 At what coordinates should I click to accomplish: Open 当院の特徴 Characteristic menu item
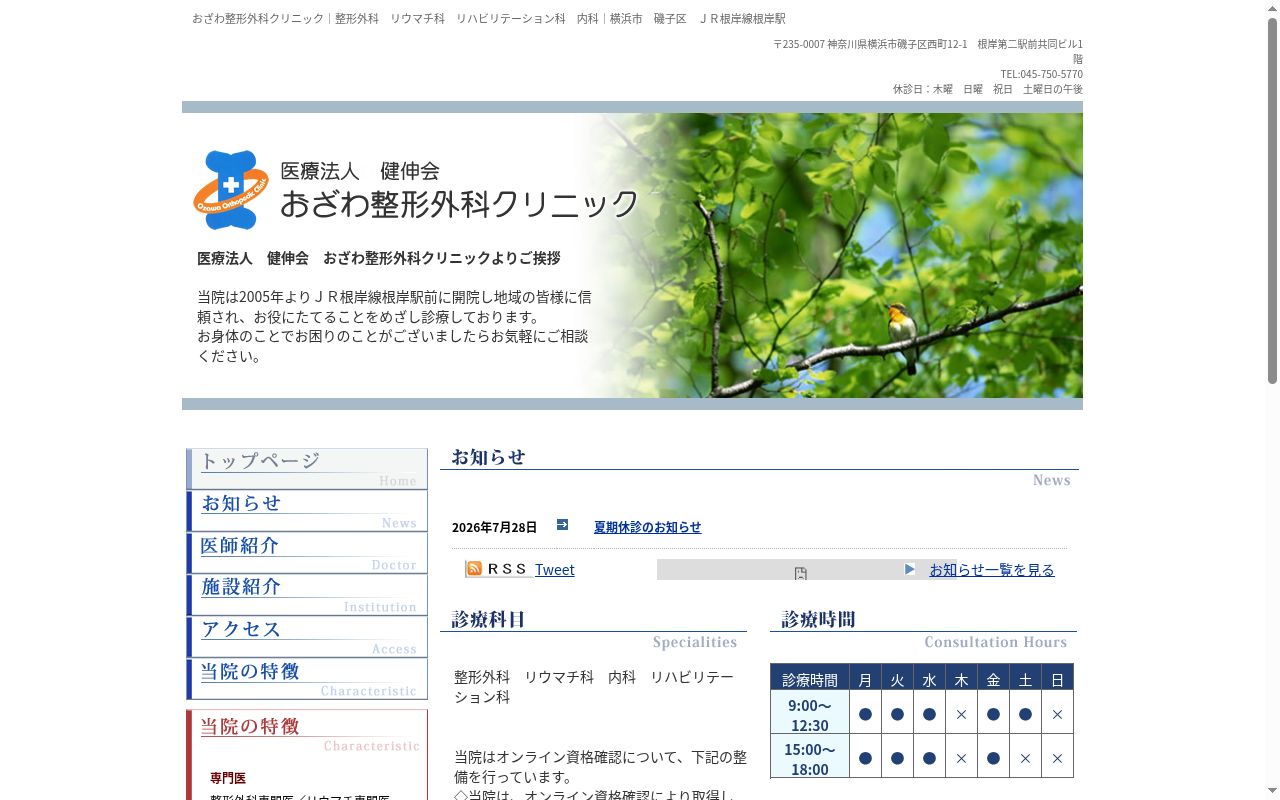click(x=307, y=679)
